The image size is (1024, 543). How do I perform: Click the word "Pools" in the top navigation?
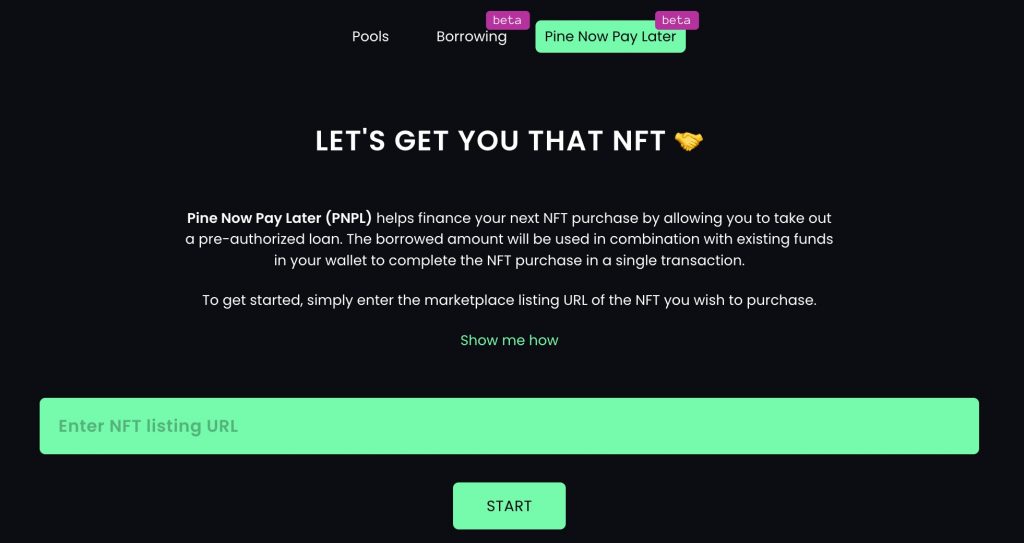[370, 37]
